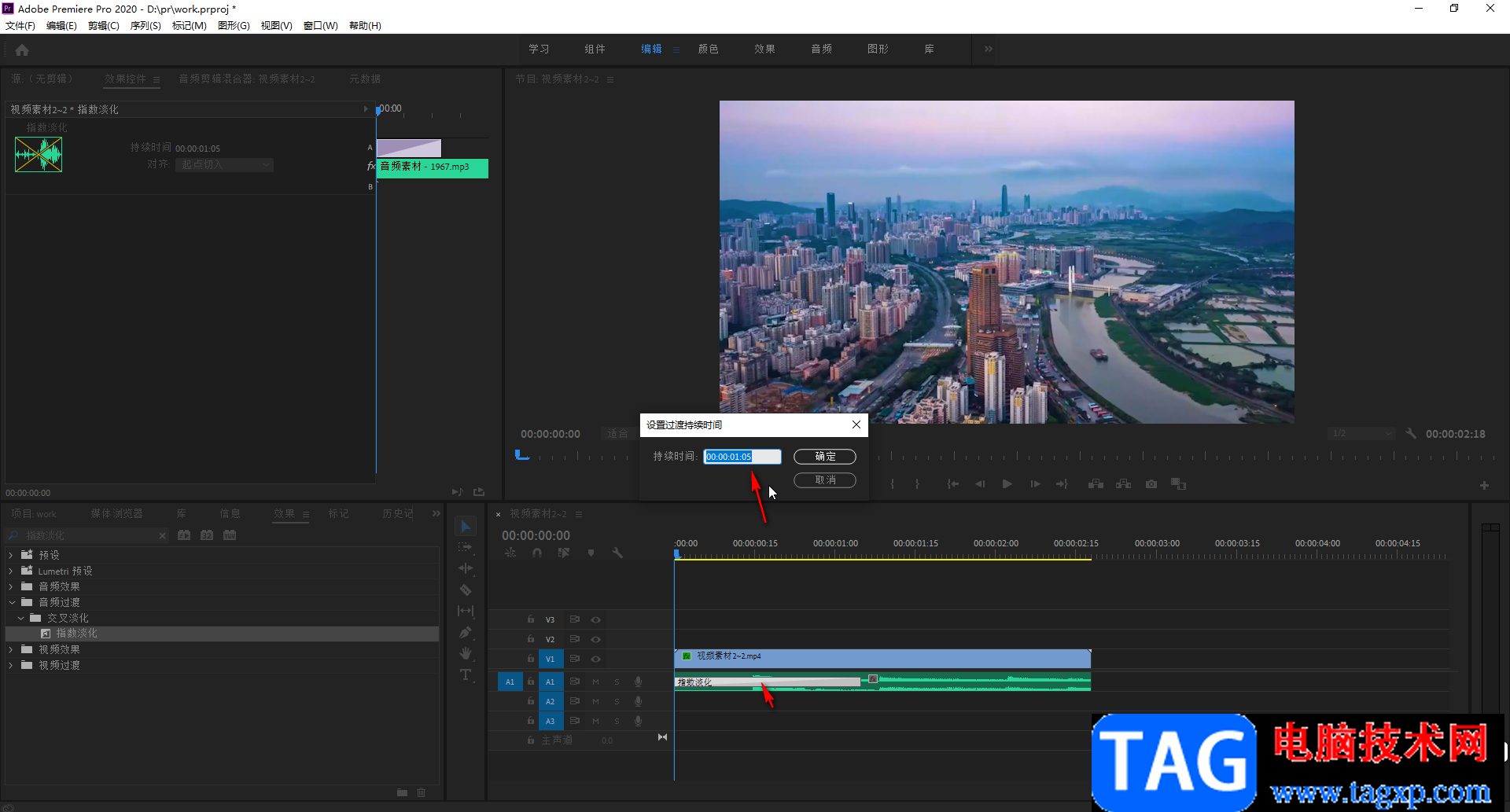Select the 视频素材2~2.mp4 clip
Screen dimensions: 1510x812
(882, 659)
